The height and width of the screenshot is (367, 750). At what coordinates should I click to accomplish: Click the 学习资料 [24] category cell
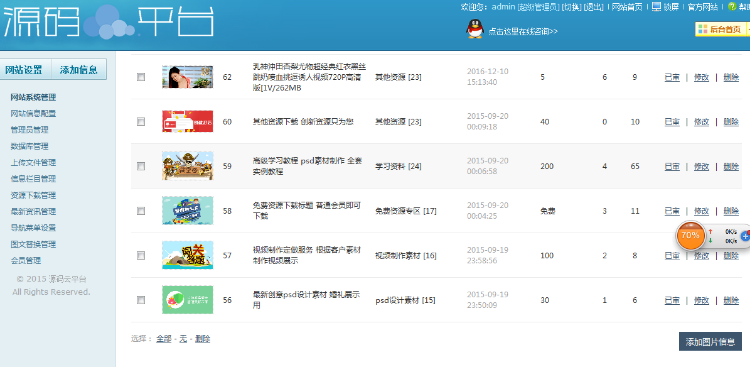[398, 166]
